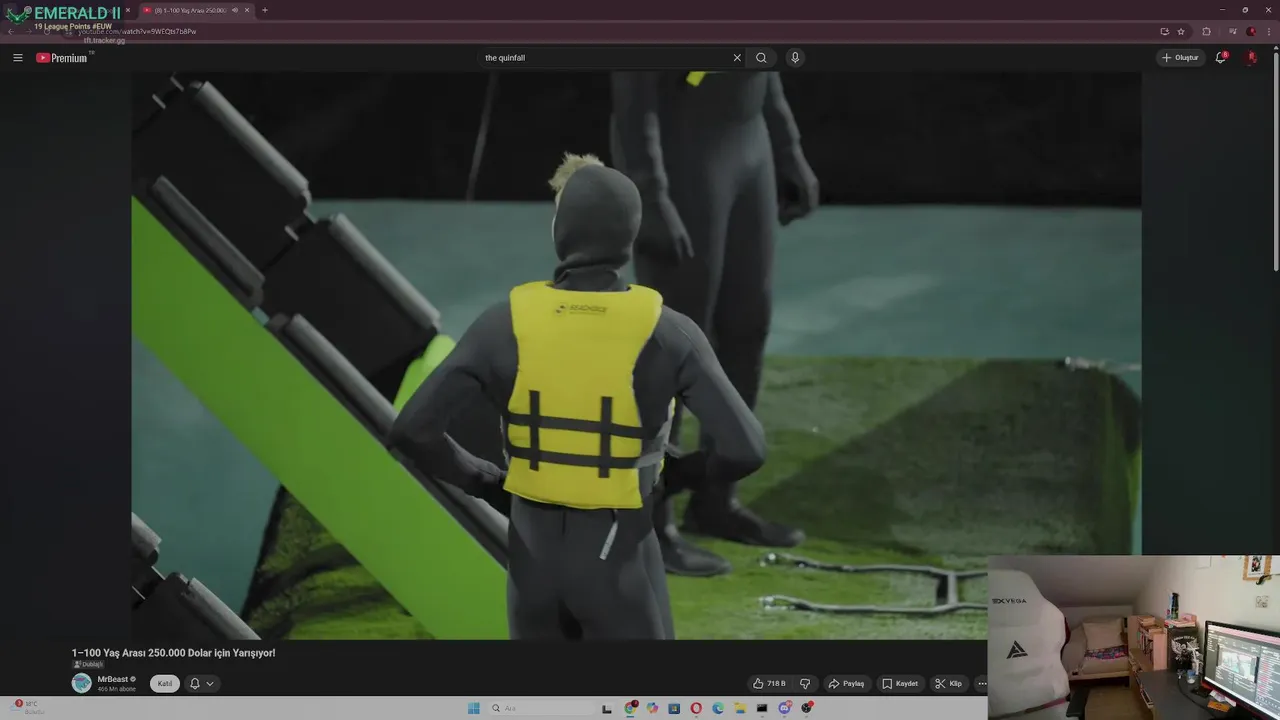Open the Windows Start menu
Viewport: 1280px width, 720px height.
[x=473, y=708]
